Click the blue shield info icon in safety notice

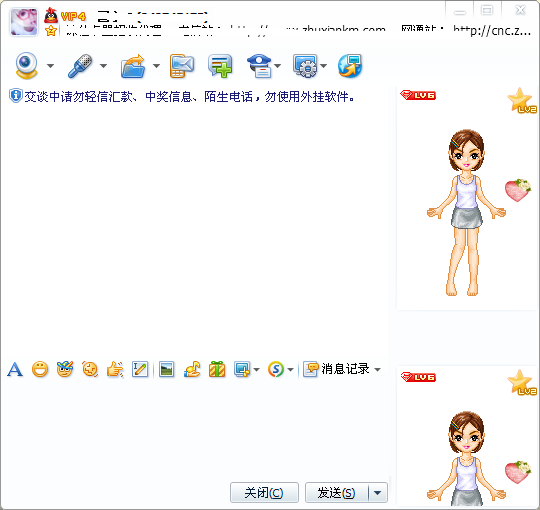(15, 96)
